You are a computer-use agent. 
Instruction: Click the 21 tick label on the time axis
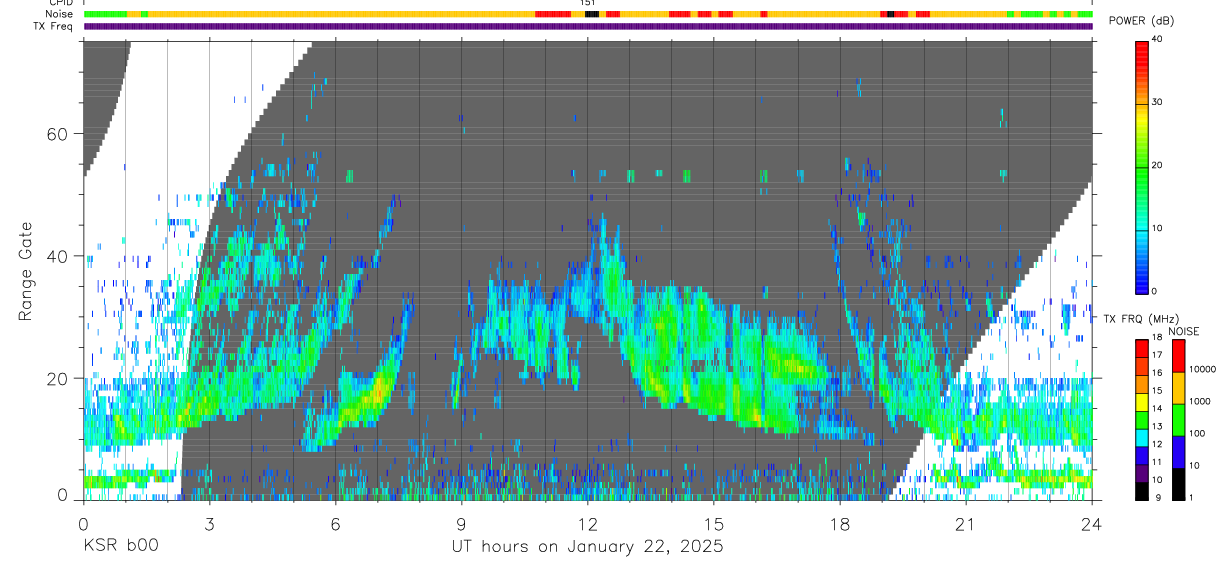pos(966,523)
